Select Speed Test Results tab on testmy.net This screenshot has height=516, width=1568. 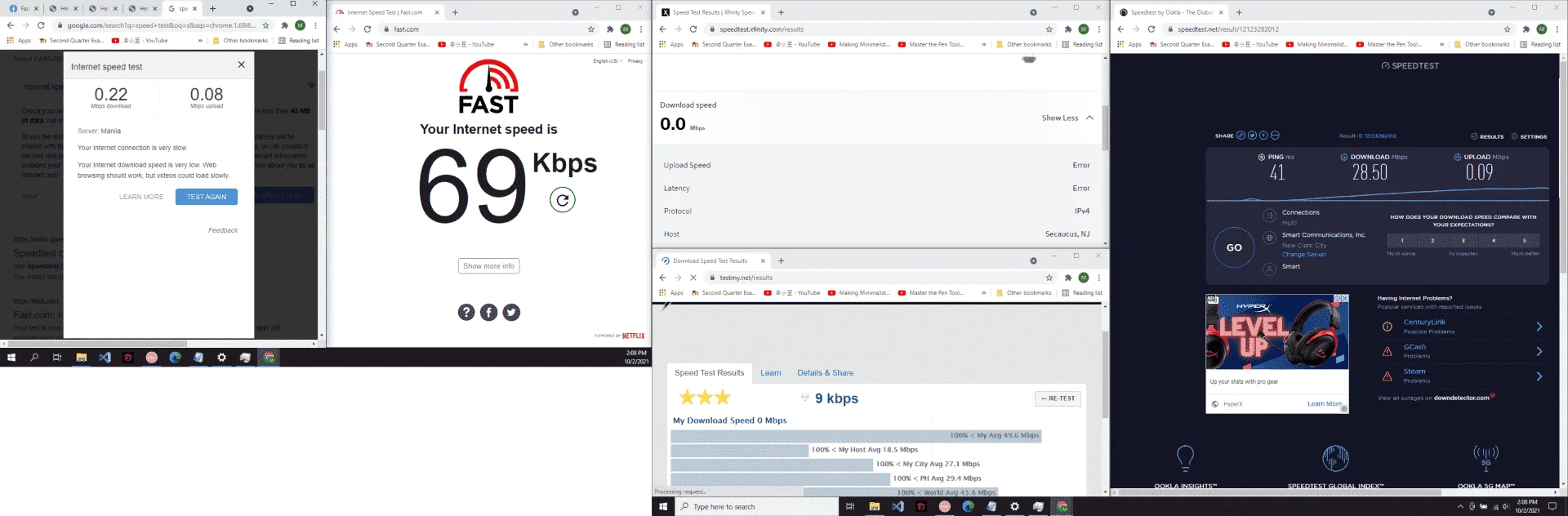pos(710,373)
